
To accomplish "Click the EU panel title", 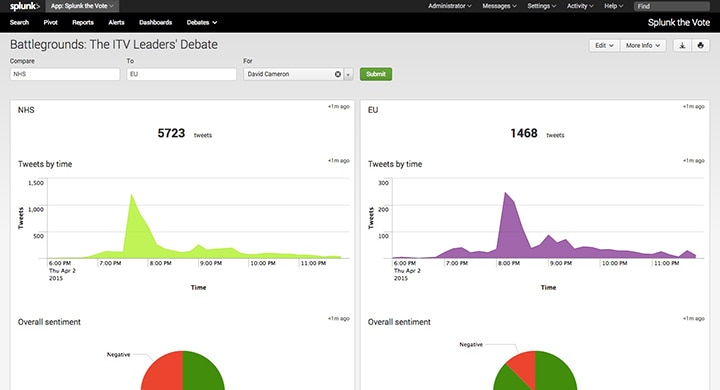I will point(373,110).
